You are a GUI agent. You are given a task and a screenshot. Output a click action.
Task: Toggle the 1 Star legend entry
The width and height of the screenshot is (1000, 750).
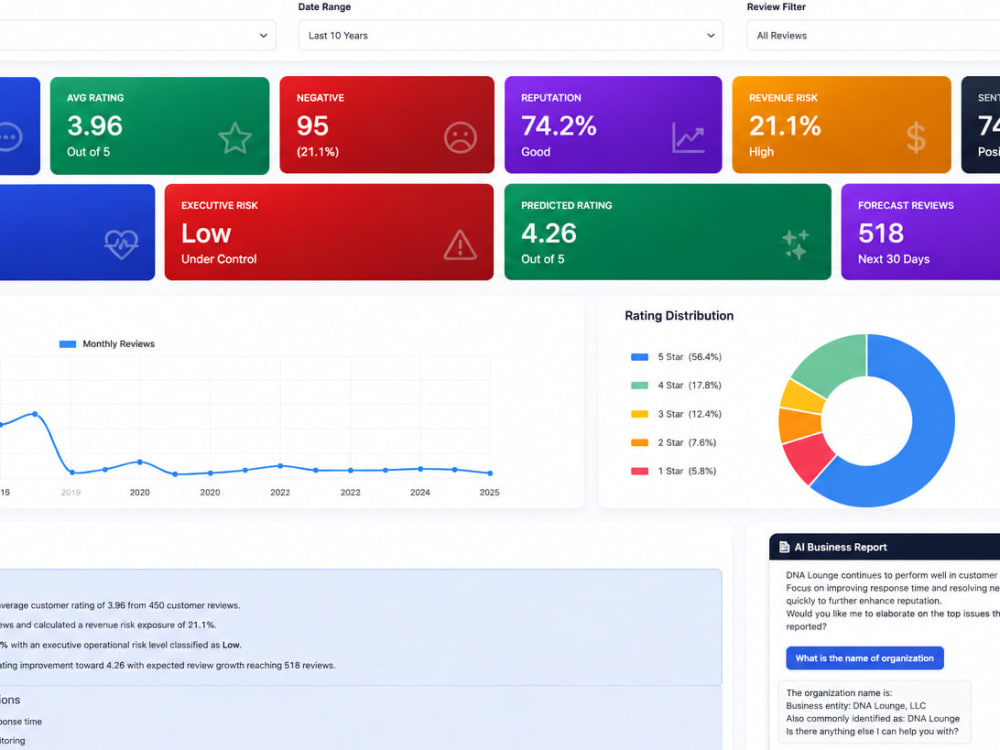pyautogui.click(x=673, y=471)
